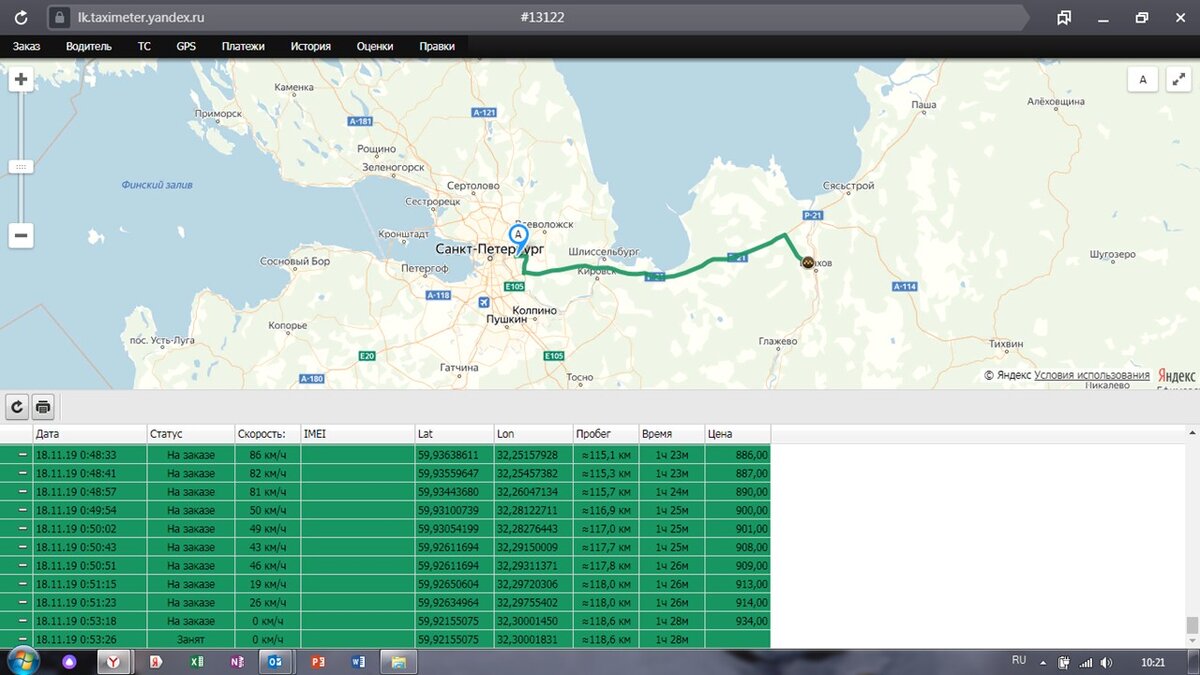Select the GPS tab
The height and width of the screenshot is (675, 1200).
186,46
